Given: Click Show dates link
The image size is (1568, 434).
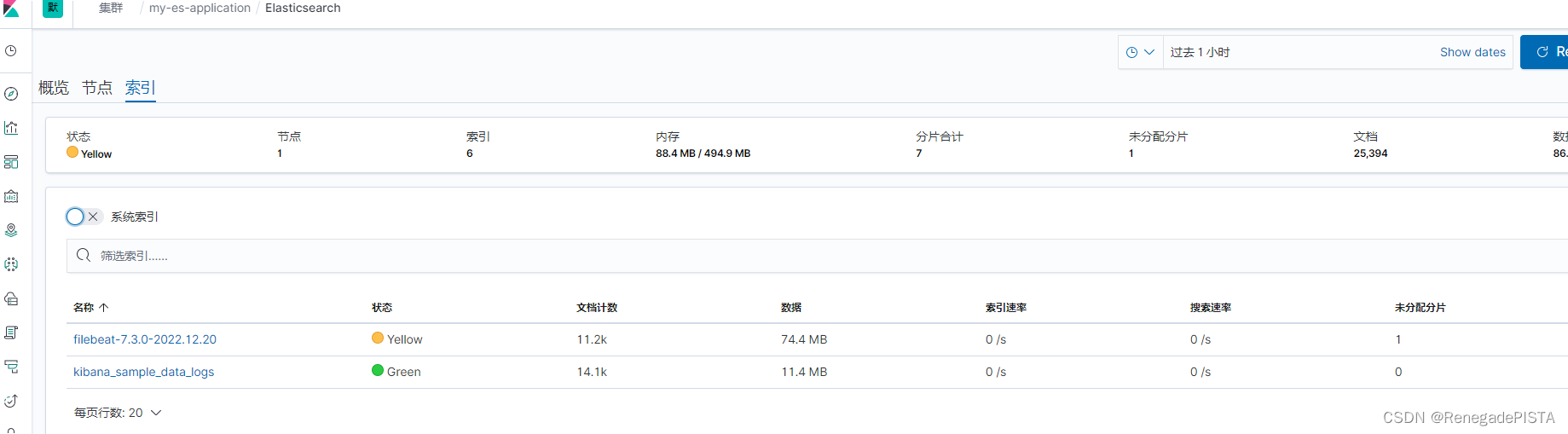Looking at the screenshot, I should tap(1473, 52).
